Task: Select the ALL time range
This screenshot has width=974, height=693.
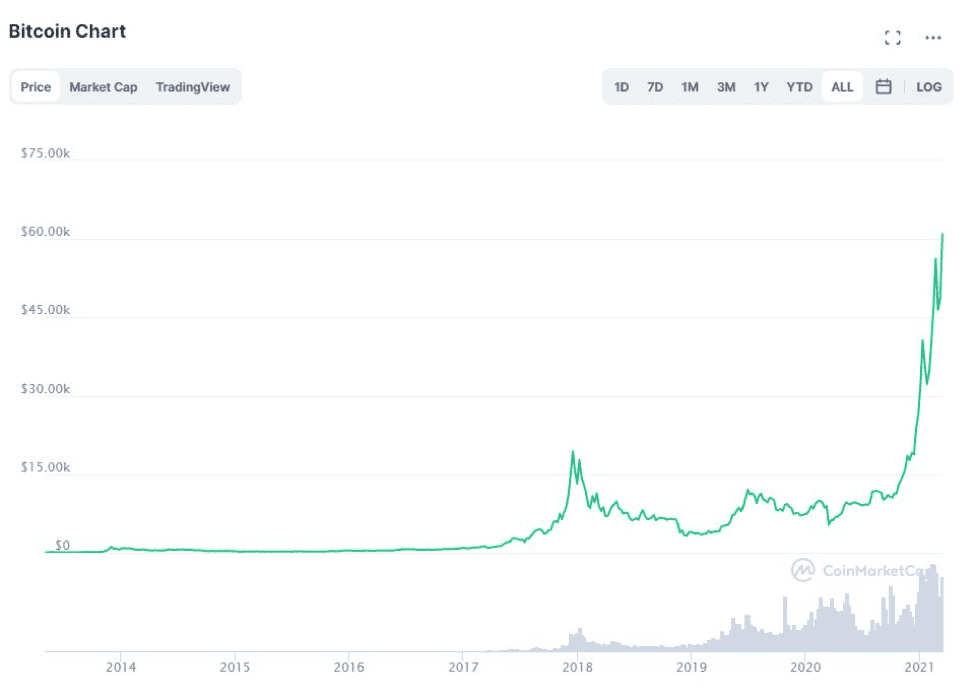Action: coord(842,87)
